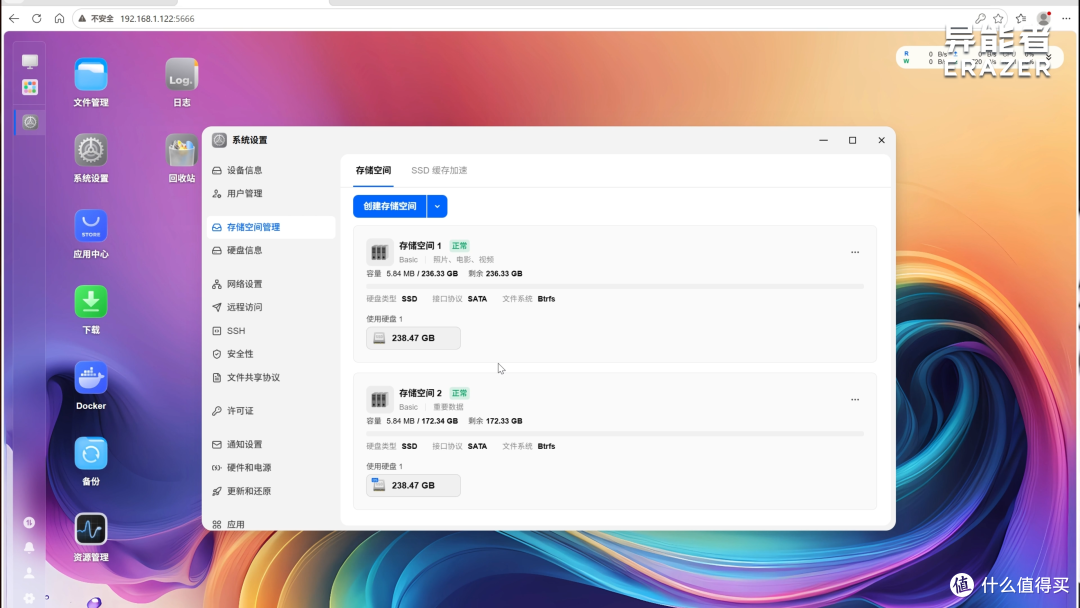The width and height of the screenshot is (1080, 608).
Task: Click the 重要数据 label of 存储空间 2
Action: pyautogui.click(x=448, y=407)
